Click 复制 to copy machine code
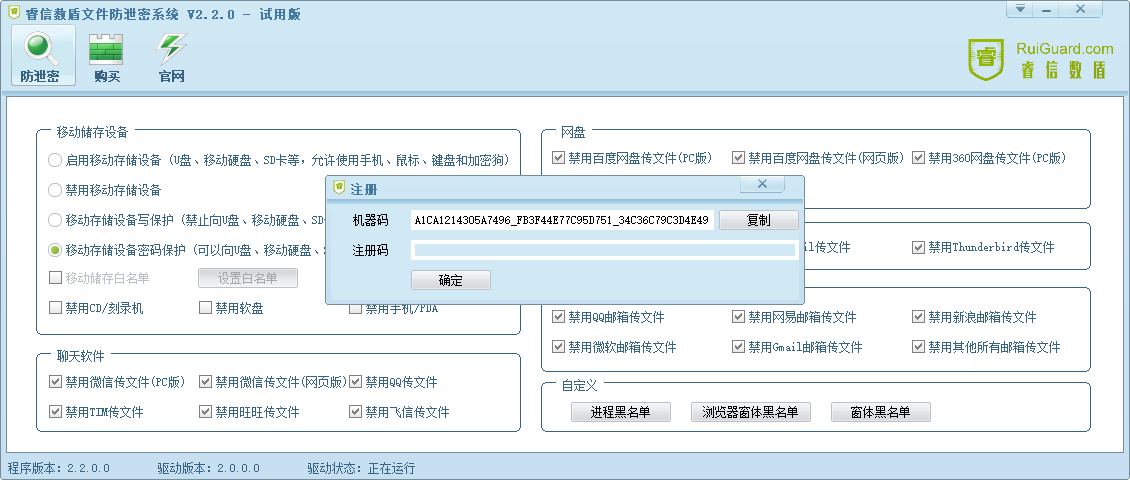This screenshot has height=480, width=1130. pos(758,220)
